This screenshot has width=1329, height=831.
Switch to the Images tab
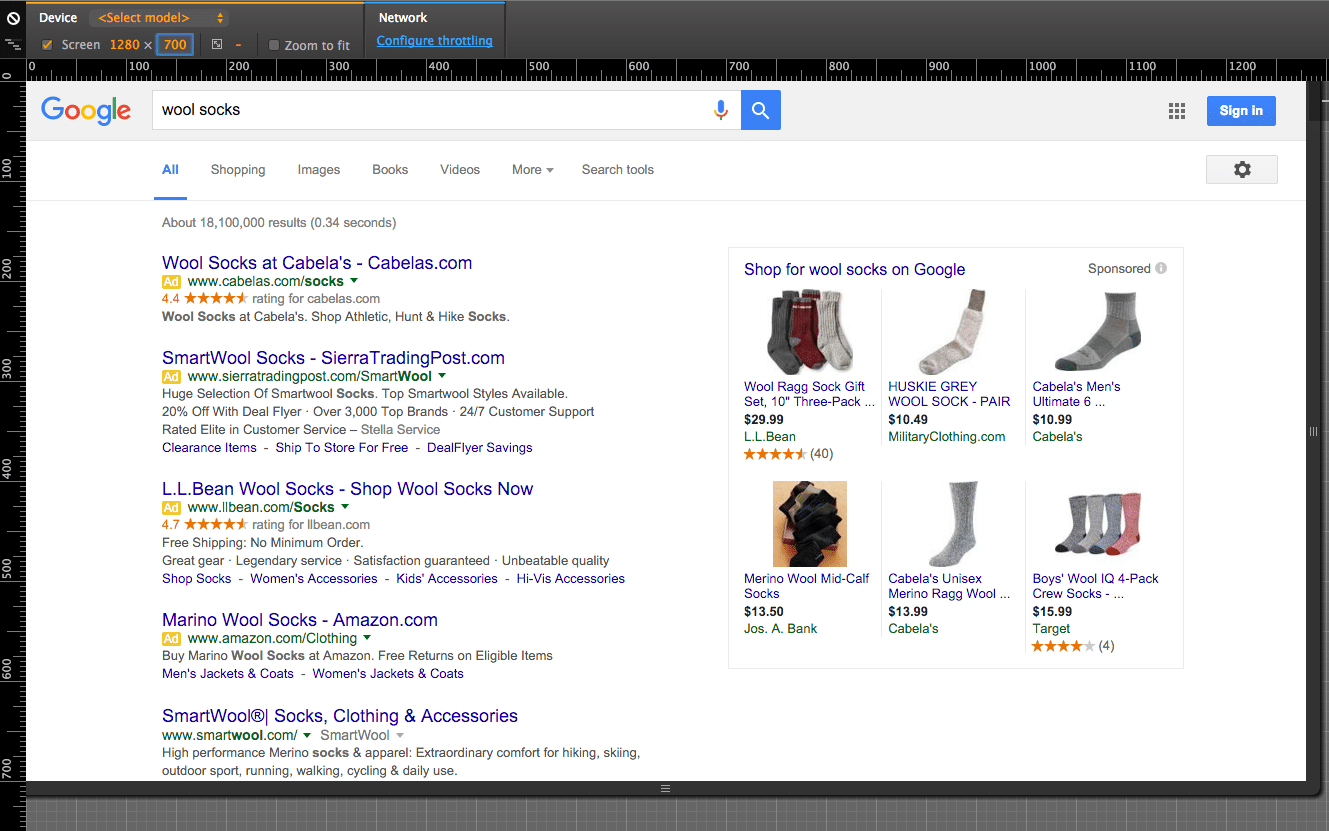319,170
